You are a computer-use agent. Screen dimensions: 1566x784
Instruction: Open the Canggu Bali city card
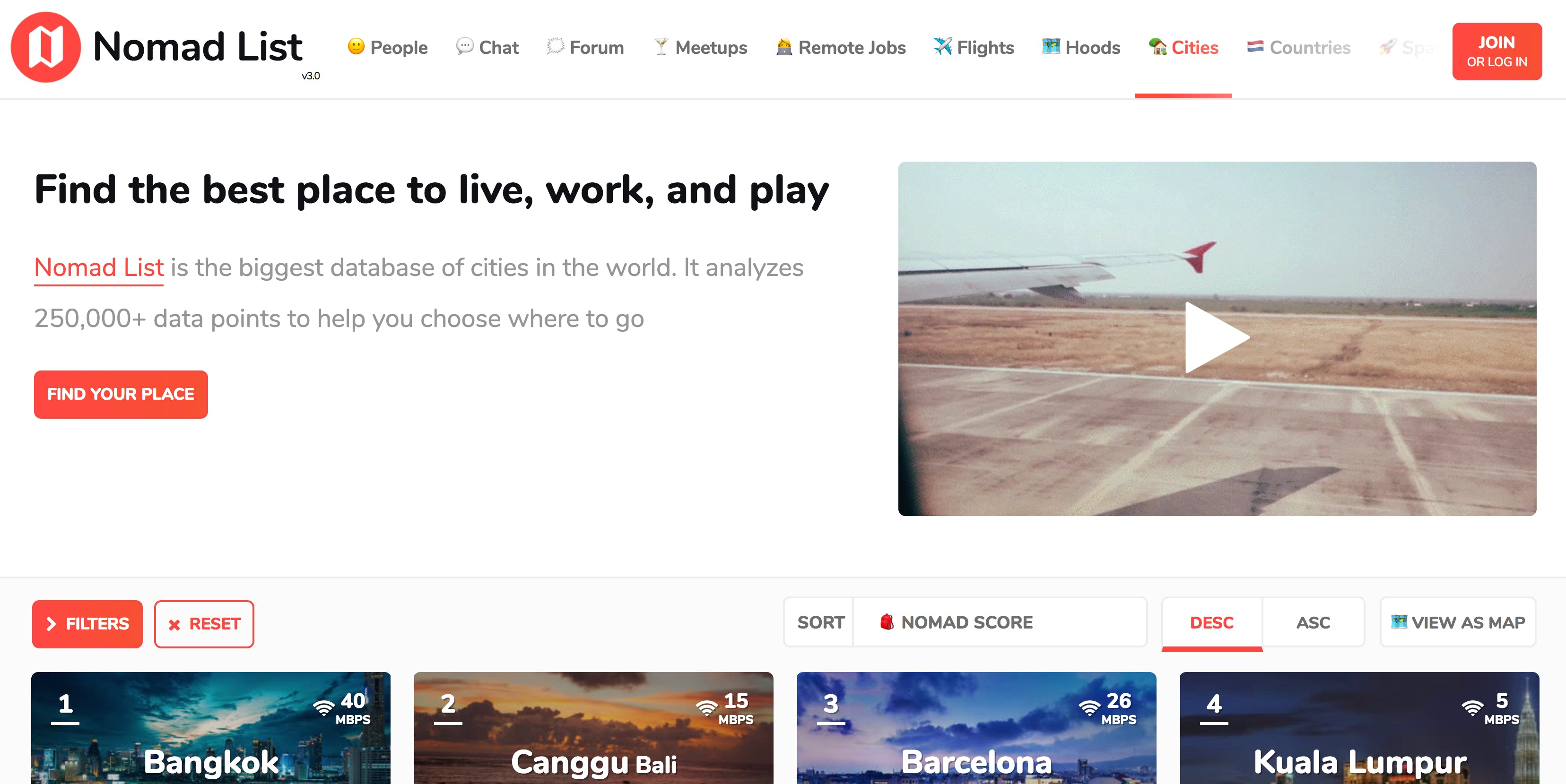pyautogui.click(x=594, y=728)
